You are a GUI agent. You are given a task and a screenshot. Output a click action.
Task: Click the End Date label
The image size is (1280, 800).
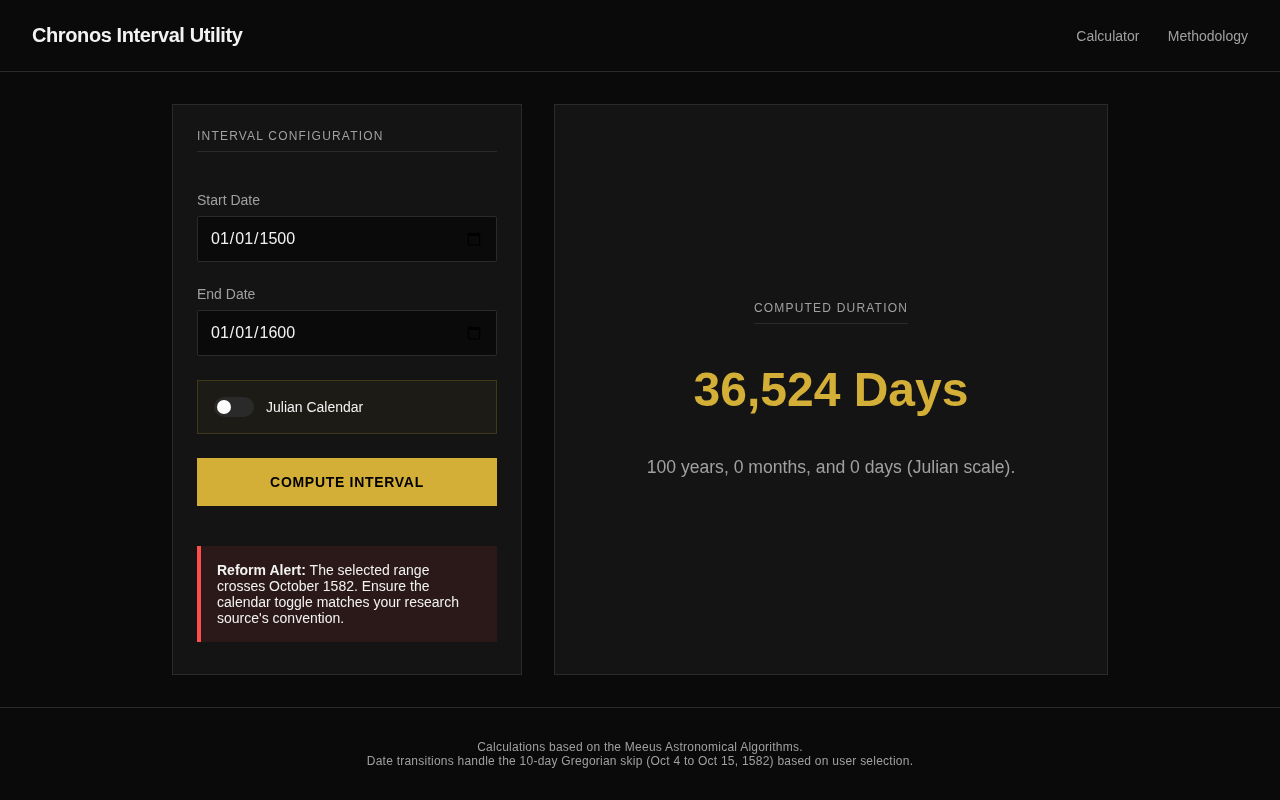pyautogui.click(x=226, y=294)
